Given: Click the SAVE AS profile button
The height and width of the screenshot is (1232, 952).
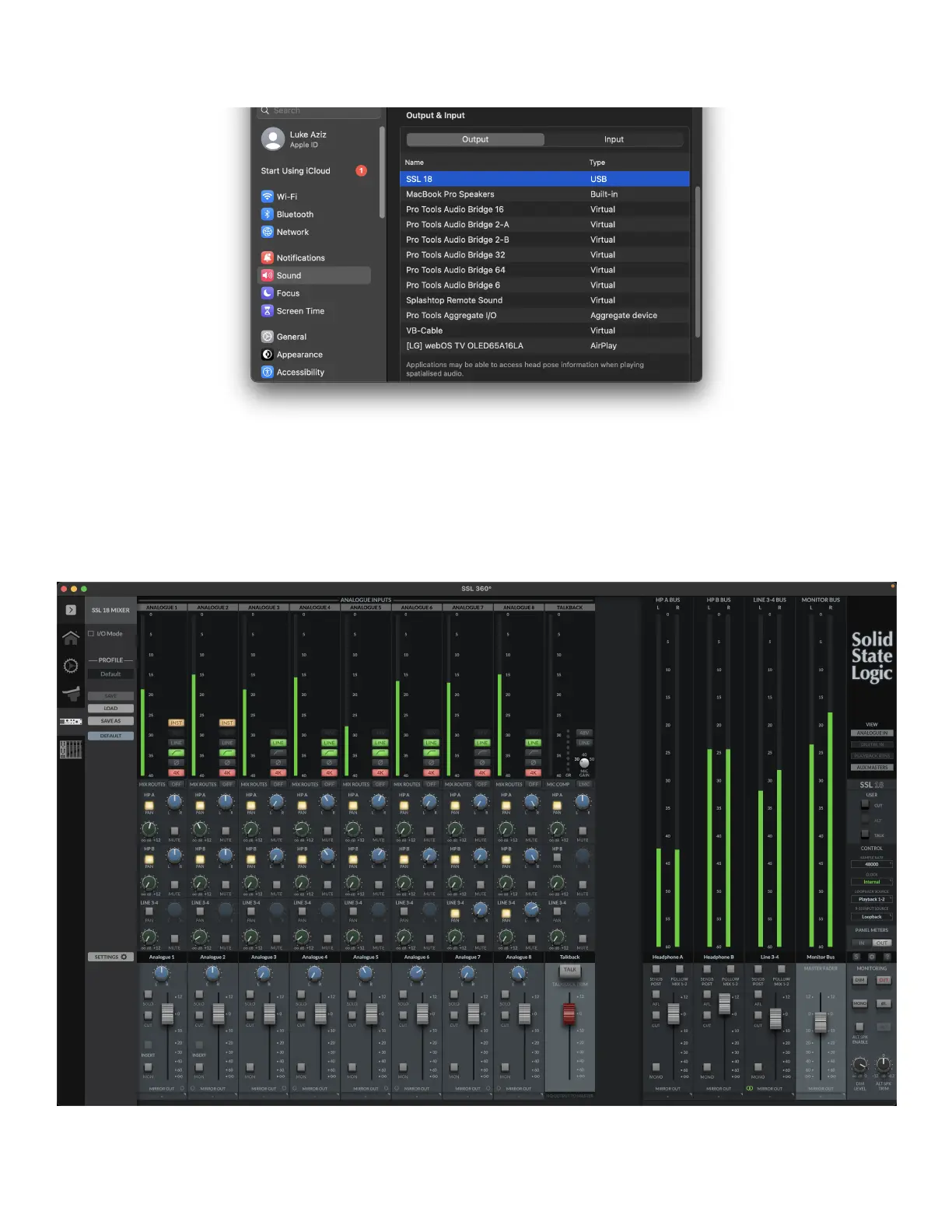Looking at the screenshot, I should click(110, 722).
